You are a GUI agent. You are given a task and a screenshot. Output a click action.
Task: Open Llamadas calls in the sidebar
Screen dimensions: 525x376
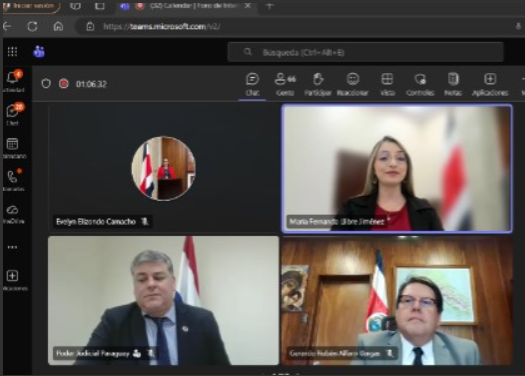click(14, 180)
